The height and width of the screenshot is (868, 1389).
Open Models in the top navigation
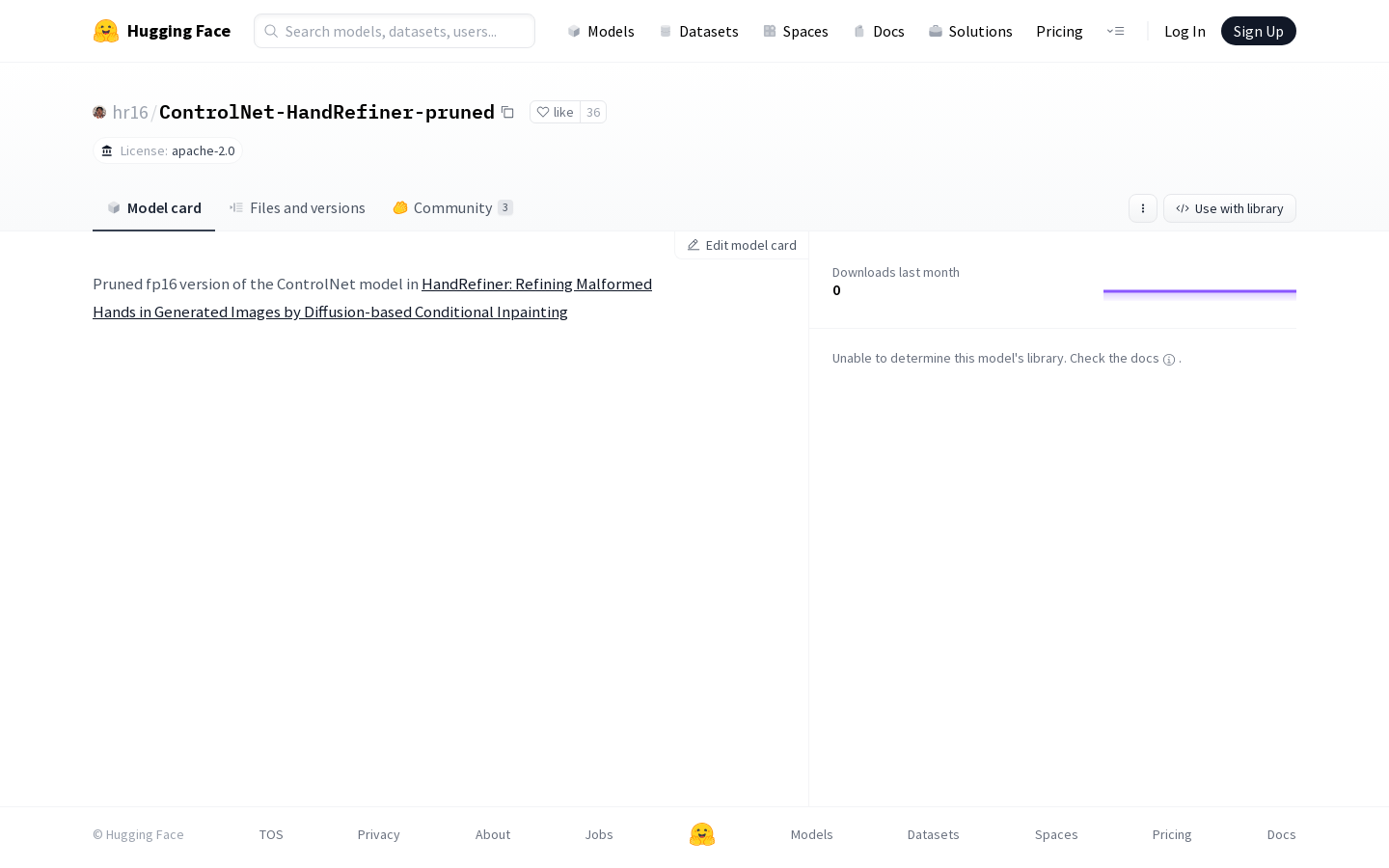[601, 31]
